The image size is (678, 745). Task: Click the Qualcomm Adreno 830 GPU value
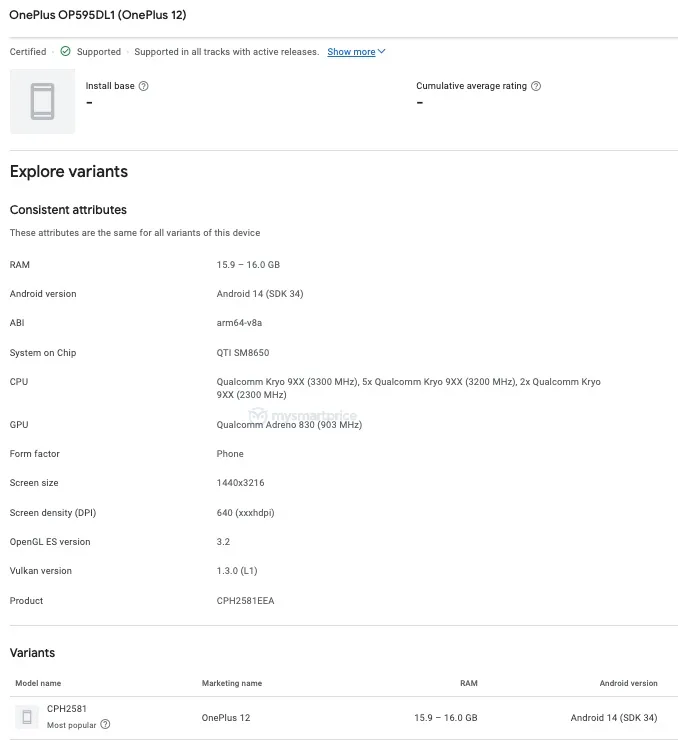pyautogui.click(x=289, y=425)
